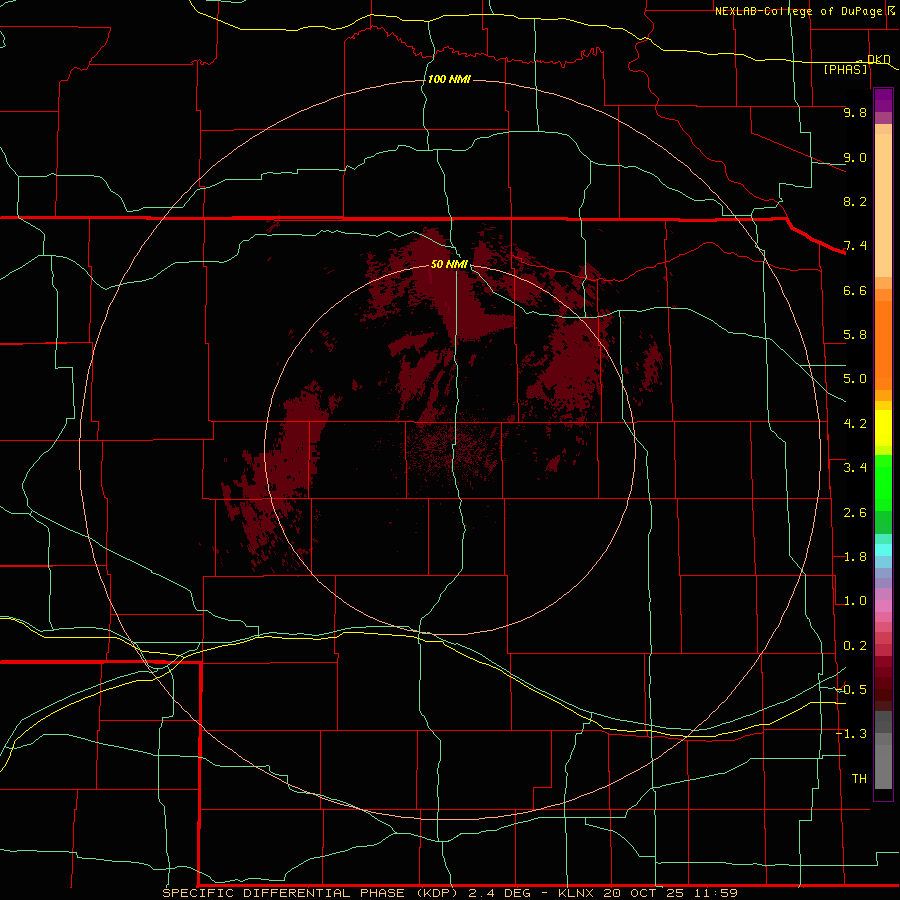Click the 5.0 value on the scale

tap(855, 379)
